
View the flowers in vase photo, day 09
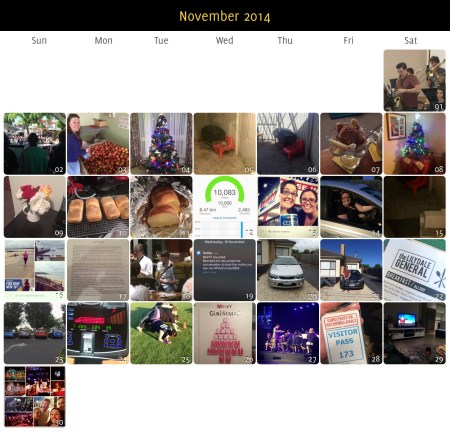click(x=35, y=207)
